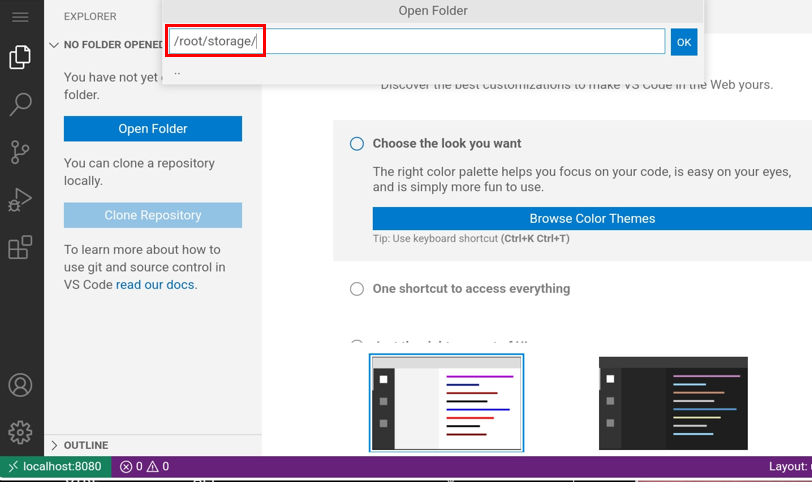This screenshot has height=482, width=812.
Task: Click the Clone Repository button
Action: tap(153, 215)
